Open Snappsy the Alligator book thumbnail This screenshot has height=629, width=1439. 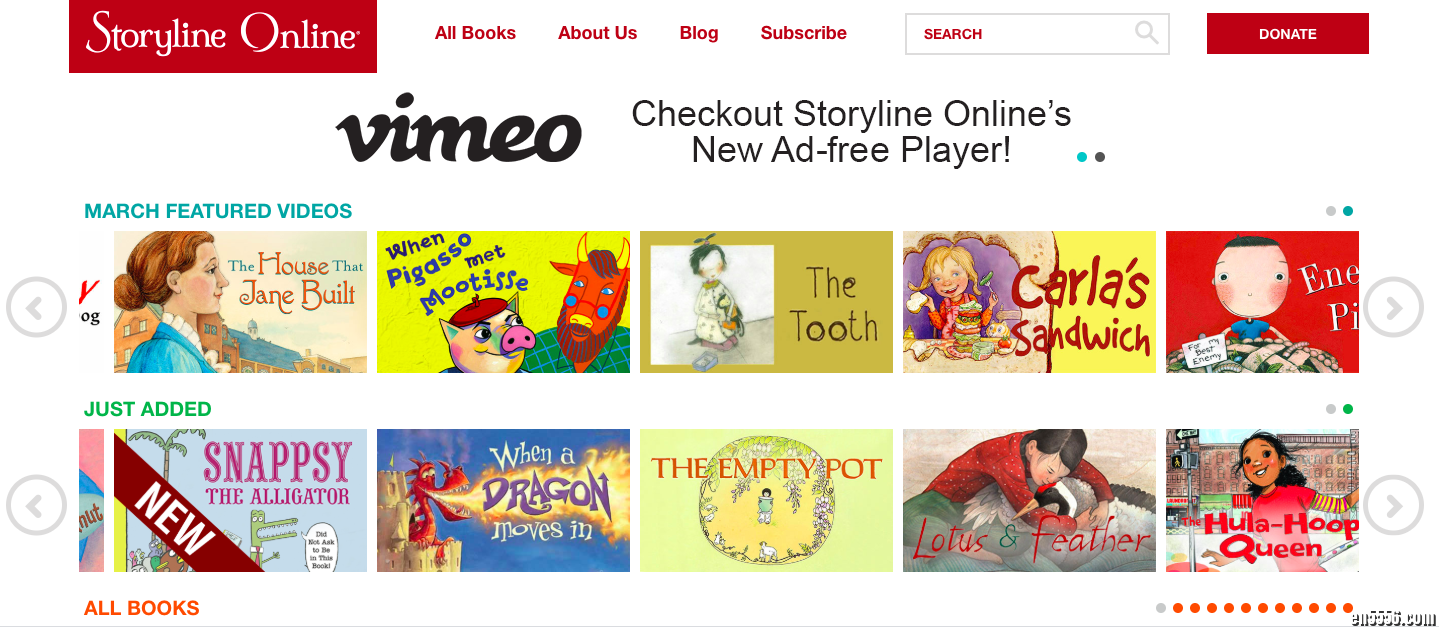[x=240, y=500]
